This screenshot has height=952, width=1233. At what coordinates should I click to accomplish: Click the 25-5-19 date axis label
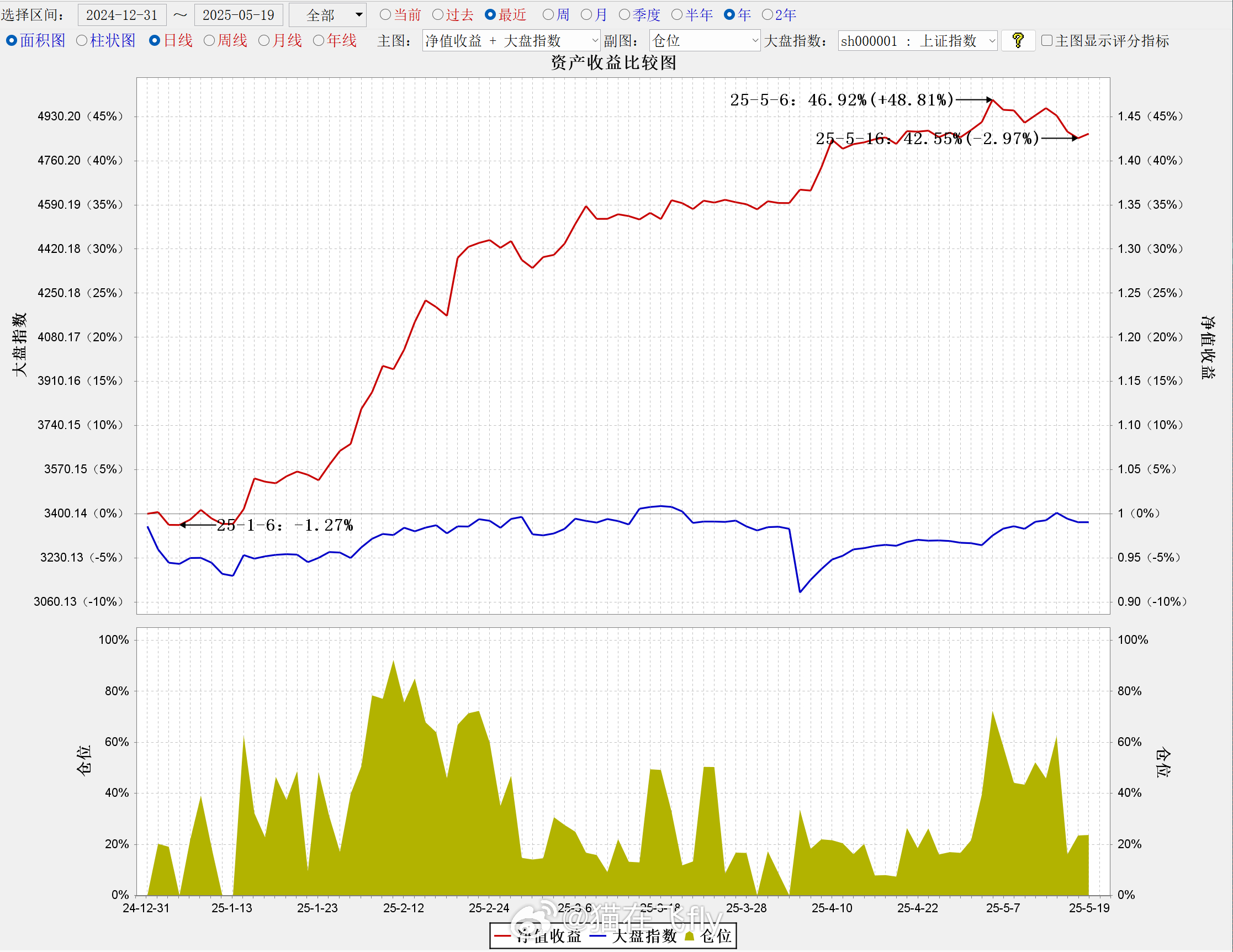tap(1089, 908)
